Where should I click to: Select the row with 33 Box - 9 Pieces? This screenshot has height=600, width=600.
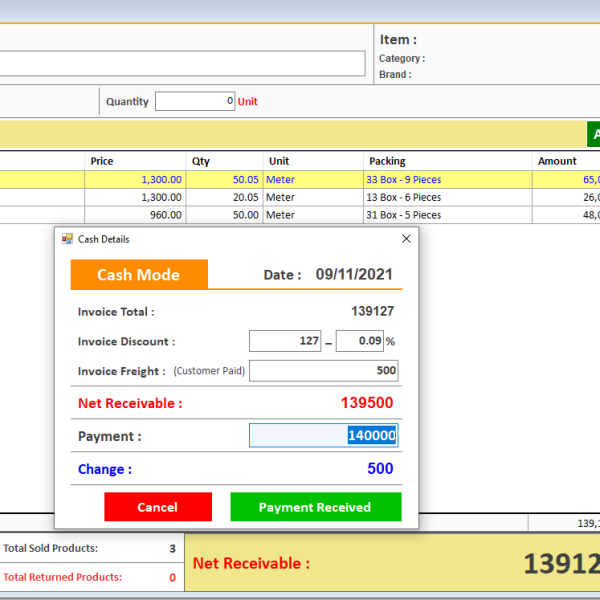pos(405,180)
